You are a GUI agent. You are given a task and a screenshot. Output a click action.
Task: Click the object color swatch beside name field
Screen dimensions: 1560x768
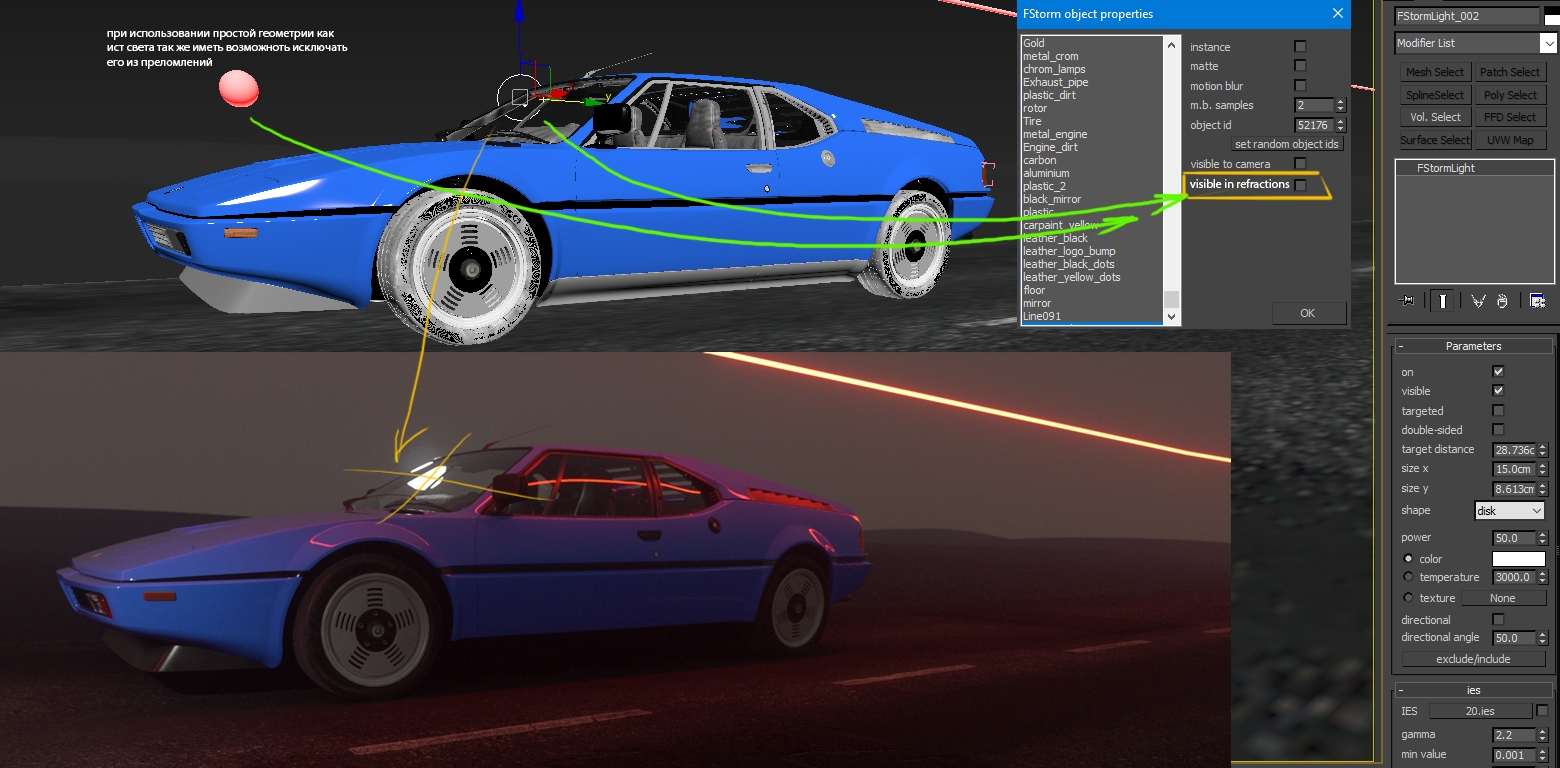[x=1552, y=16]
